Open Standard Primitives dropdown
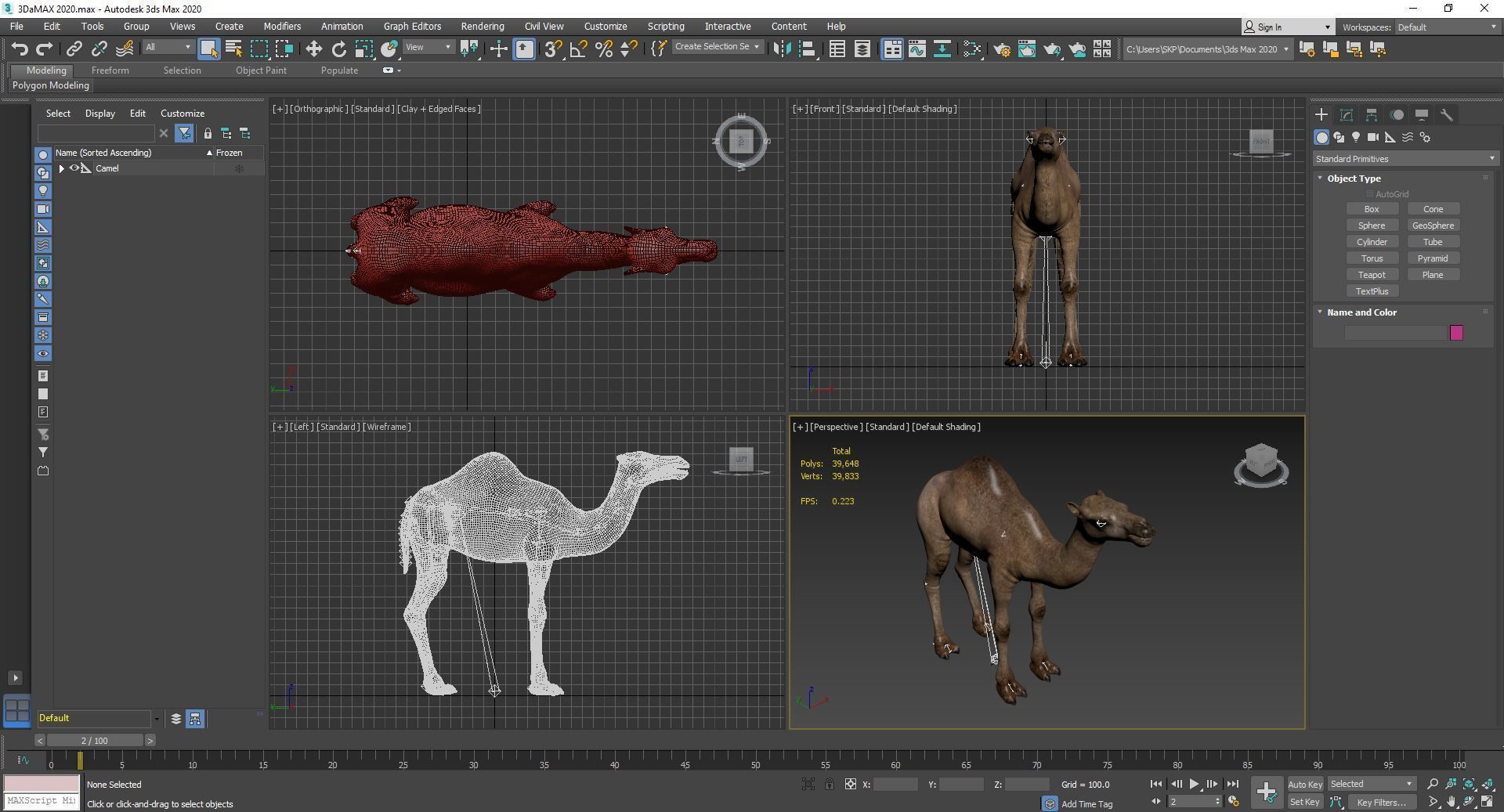The image size is (1504, 812). click(1405, 159)
